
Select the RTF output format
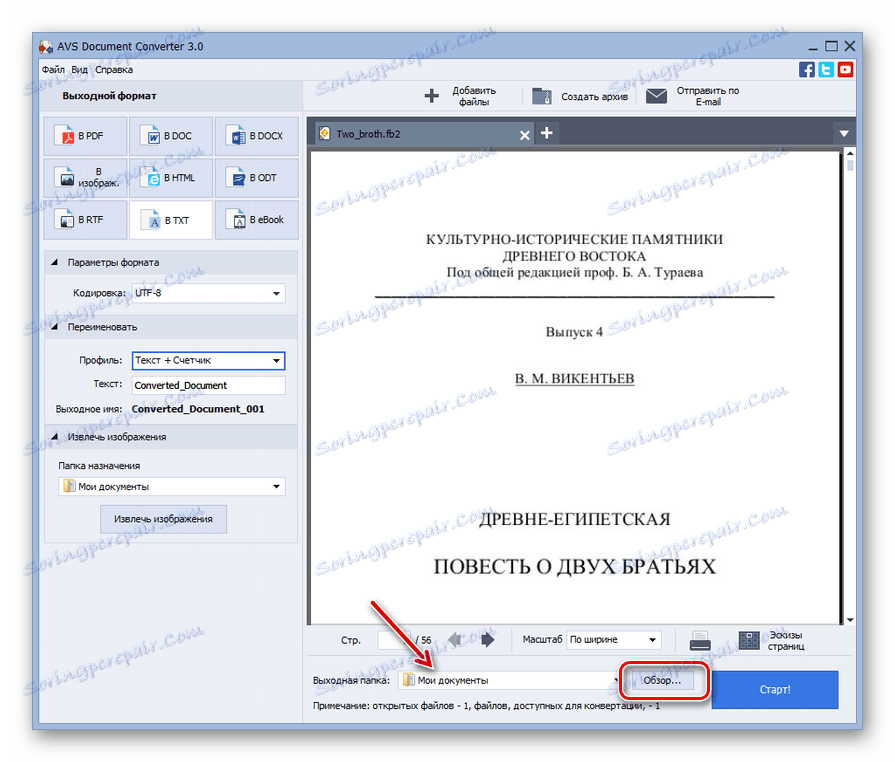point(85,220)
